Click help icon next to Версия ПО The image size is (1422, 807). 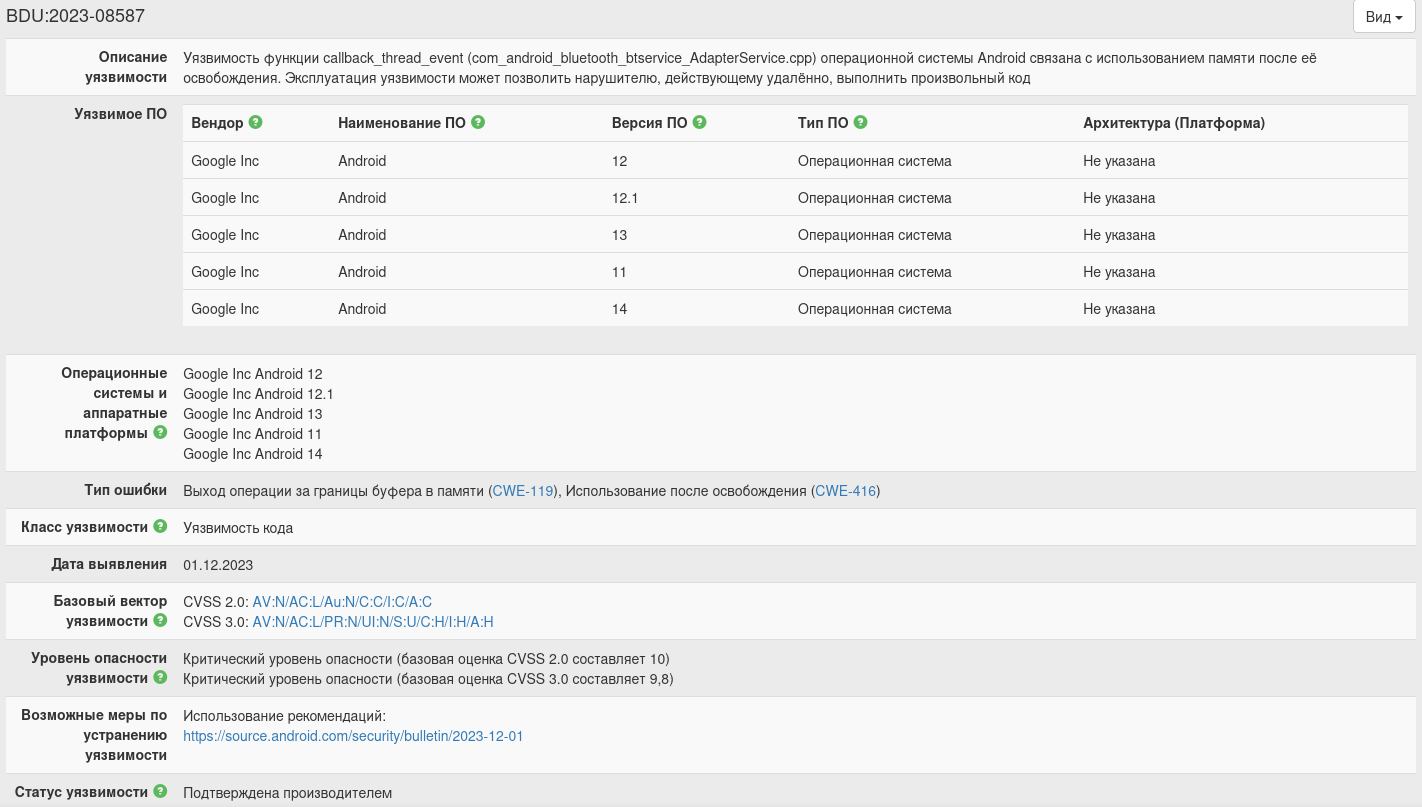tap(699, 122)
